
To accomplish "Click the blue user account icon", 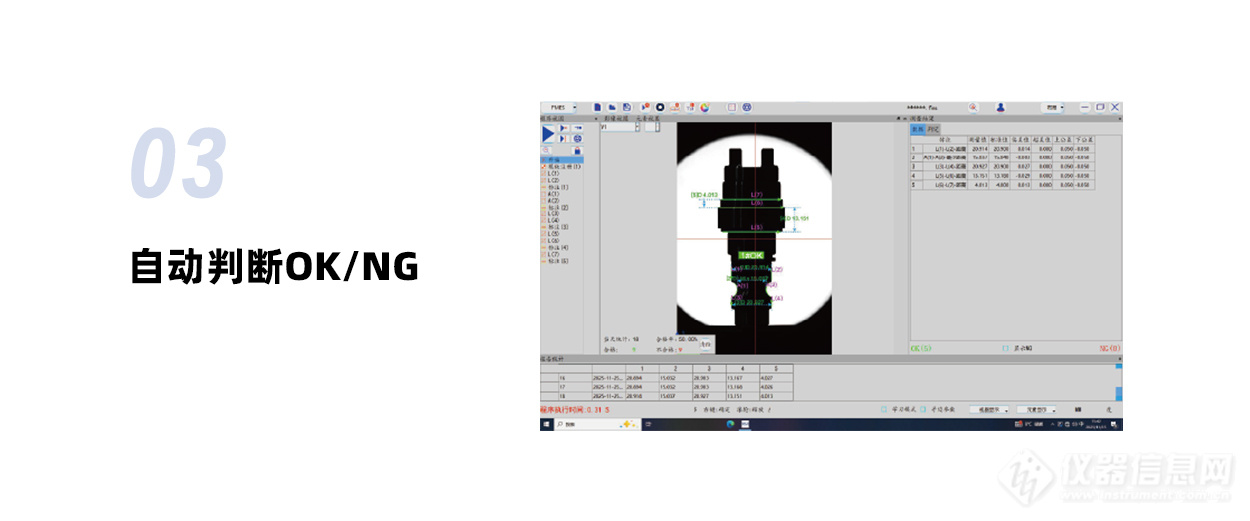I will click(x=1000, y=107).
